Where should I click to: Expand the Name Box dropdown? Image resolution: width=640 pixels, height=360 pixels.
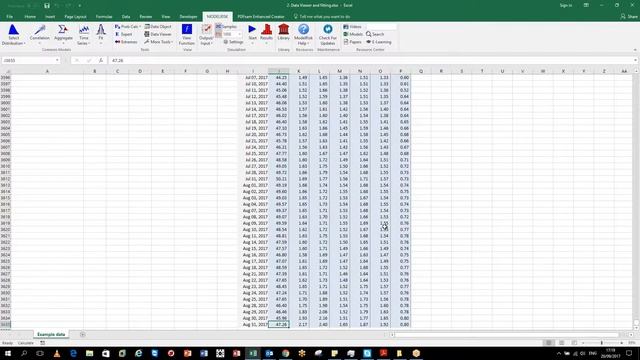pos(57,60)
